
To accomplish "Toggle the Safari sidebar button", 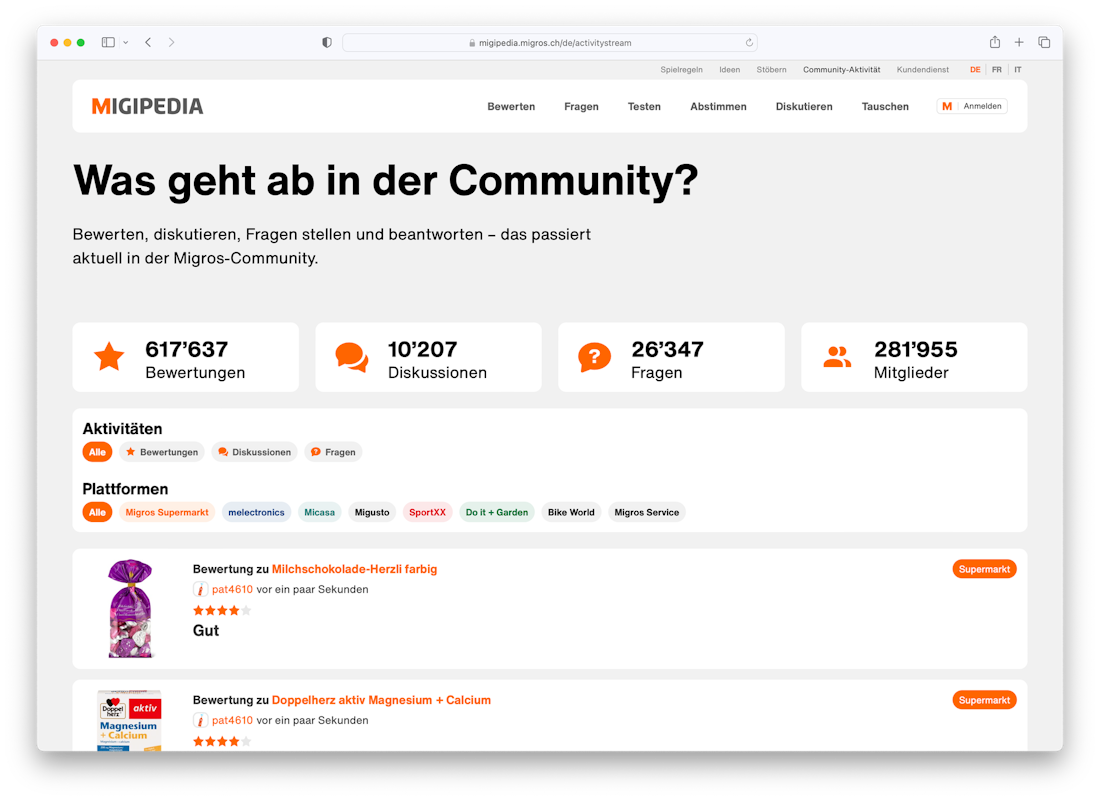I will 108,42.
